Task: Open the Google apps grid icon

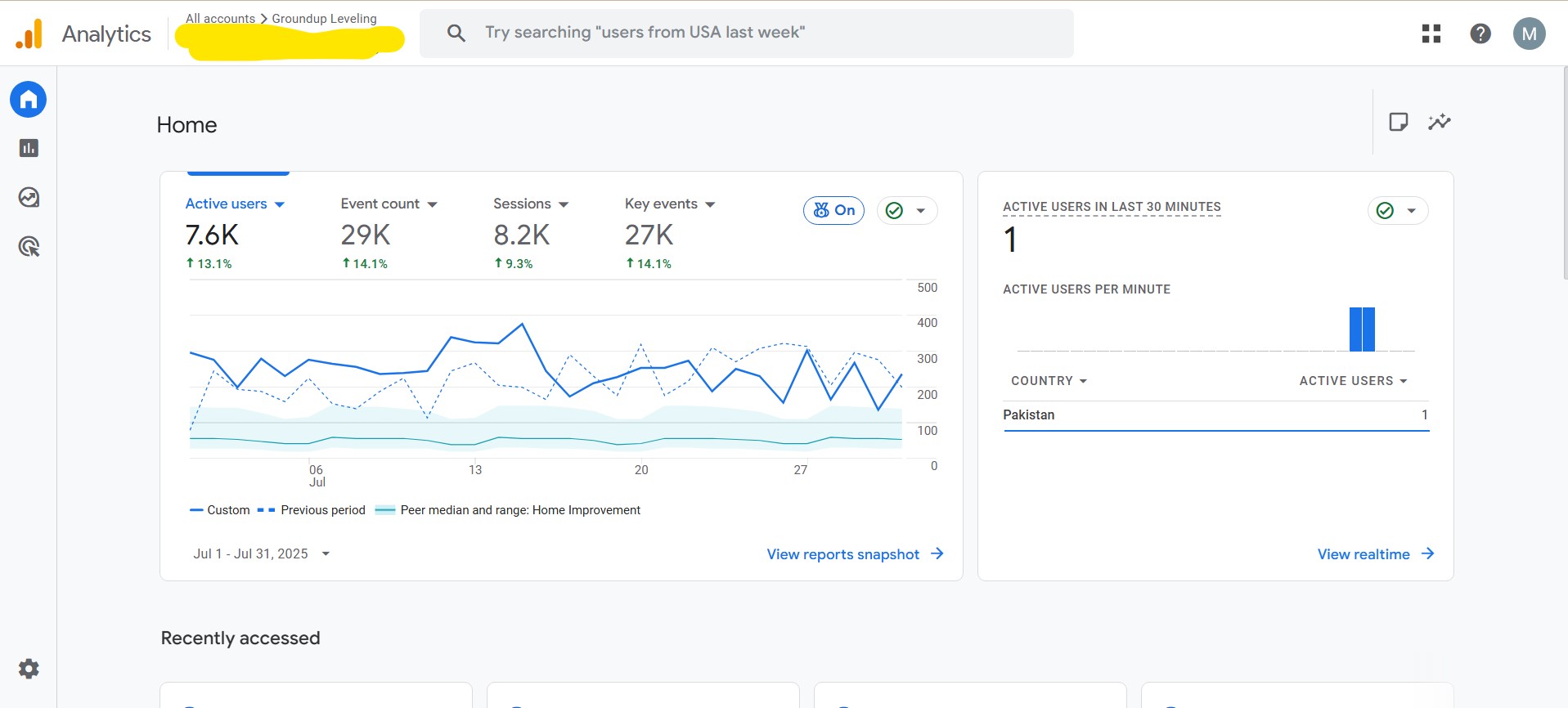Action: tap(1431, 34)
